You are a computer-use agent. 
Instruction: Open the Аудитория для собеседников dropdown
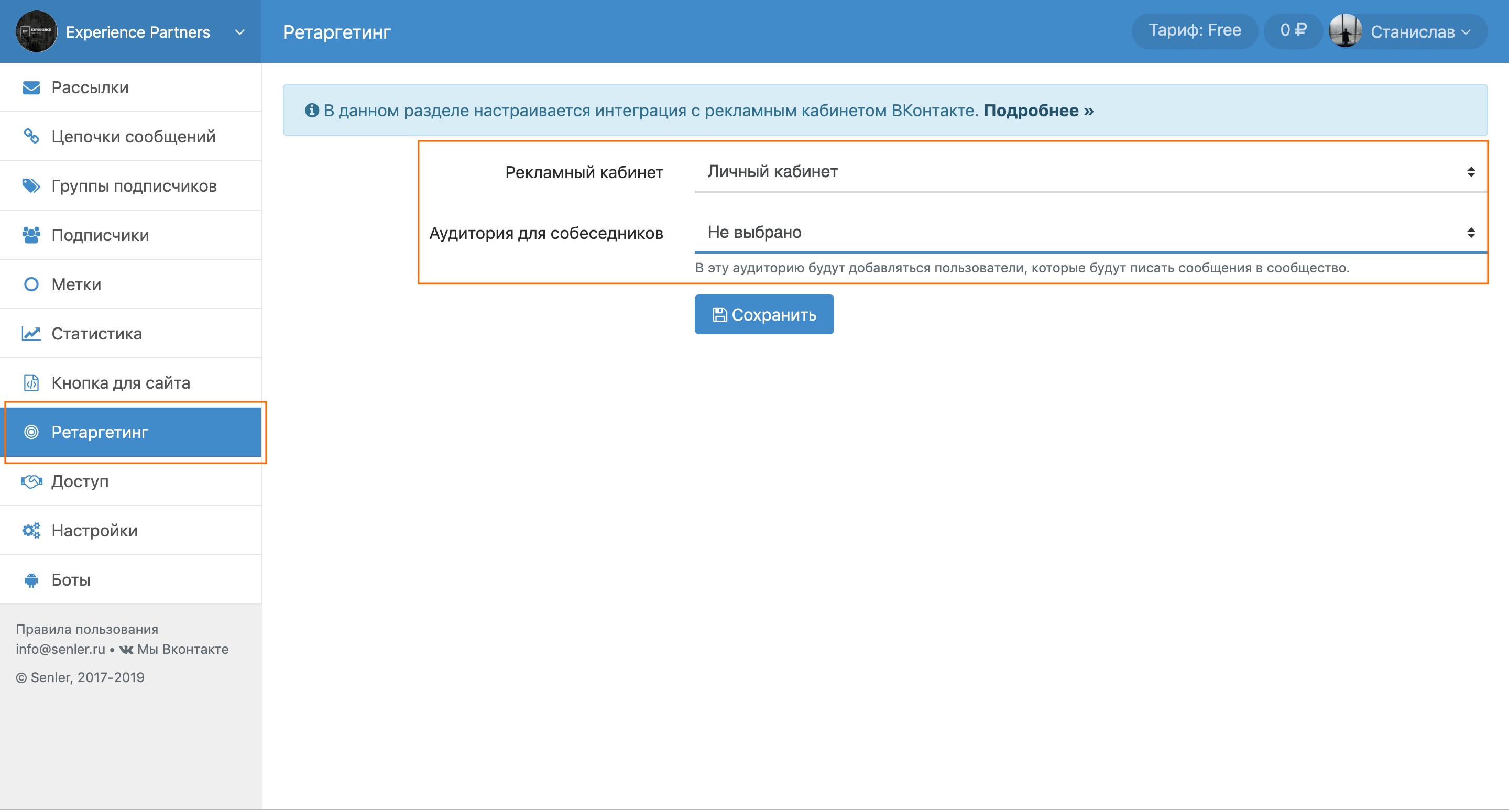1090,233
